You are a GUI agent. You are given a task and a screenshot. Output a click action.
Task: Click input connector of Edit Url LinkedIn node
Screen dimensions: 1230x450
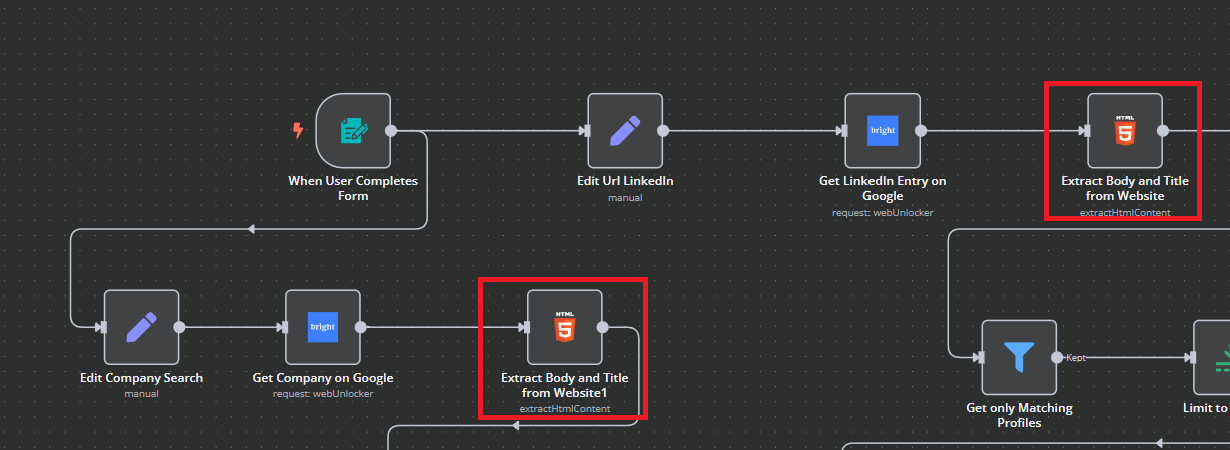click(585, 130)
